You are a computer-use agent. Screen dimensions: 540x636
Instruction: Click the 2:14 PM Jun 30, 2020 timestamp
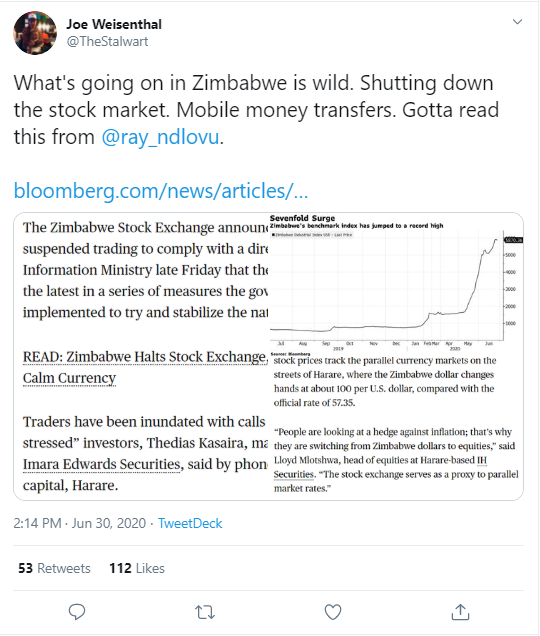coord(80,523)
